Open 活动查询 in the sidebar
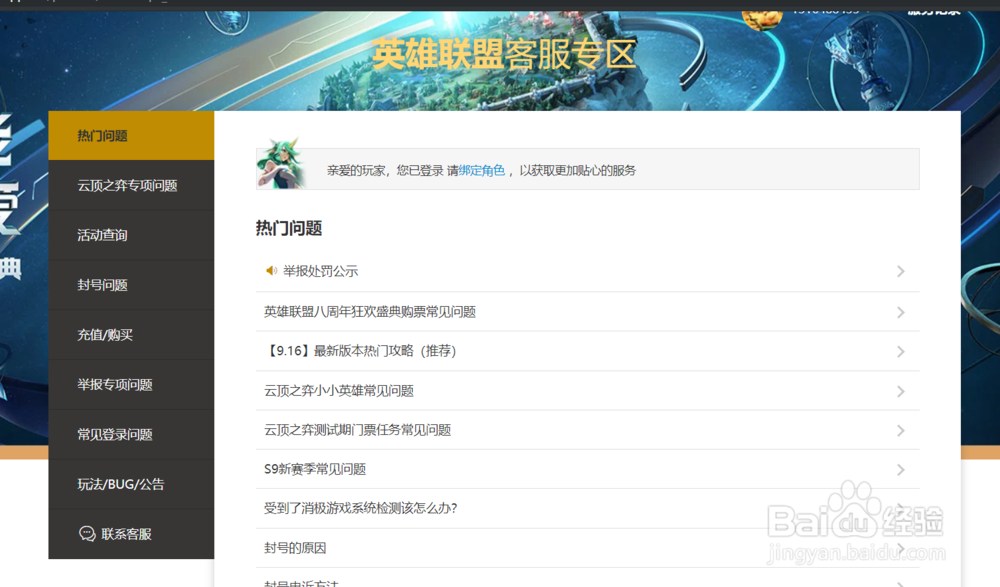 tap(131, 235)
